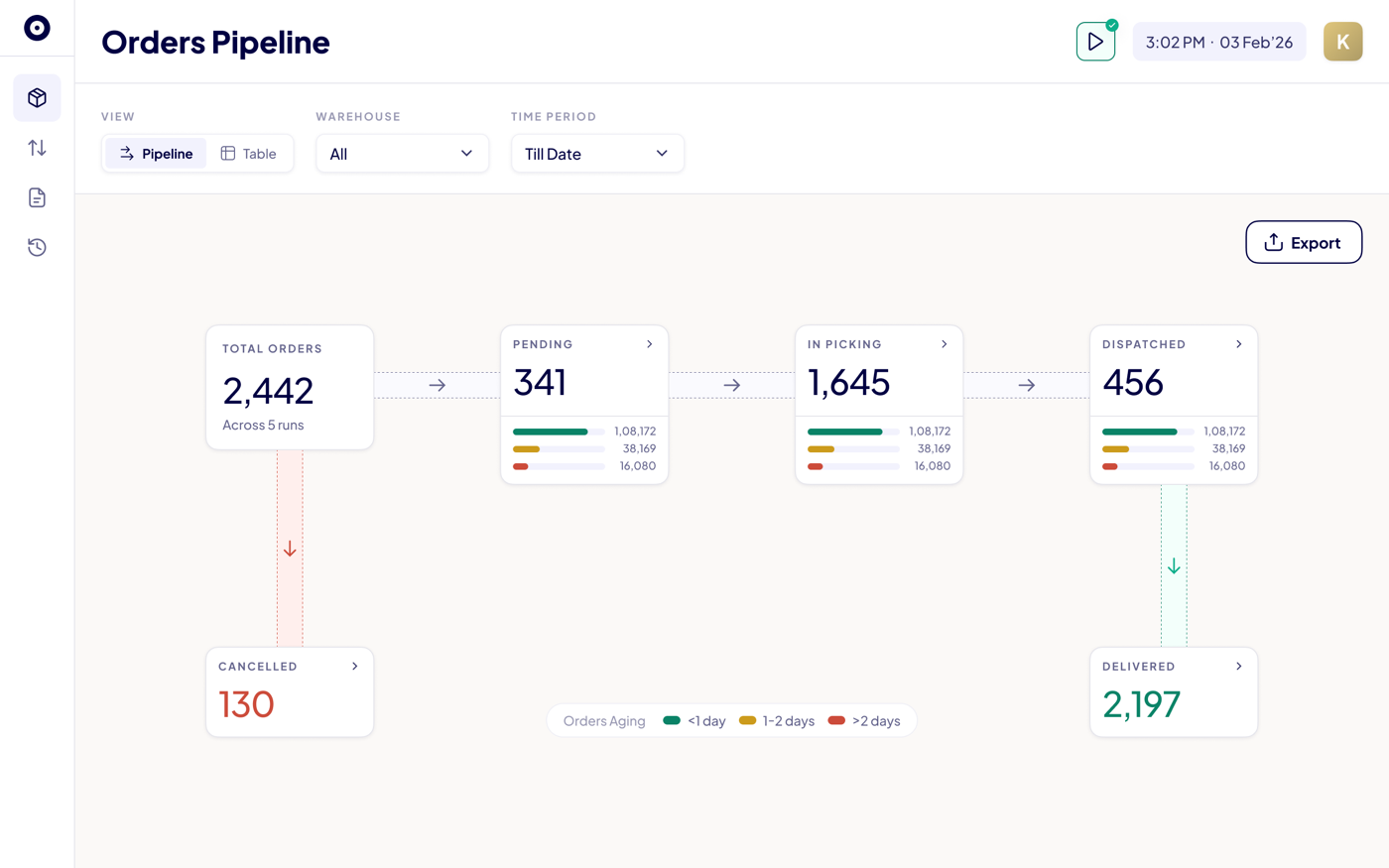Viewport: 1389px width, 868px height.
Task: Click the play run button in header
Action: click(x=1095, y=42)
